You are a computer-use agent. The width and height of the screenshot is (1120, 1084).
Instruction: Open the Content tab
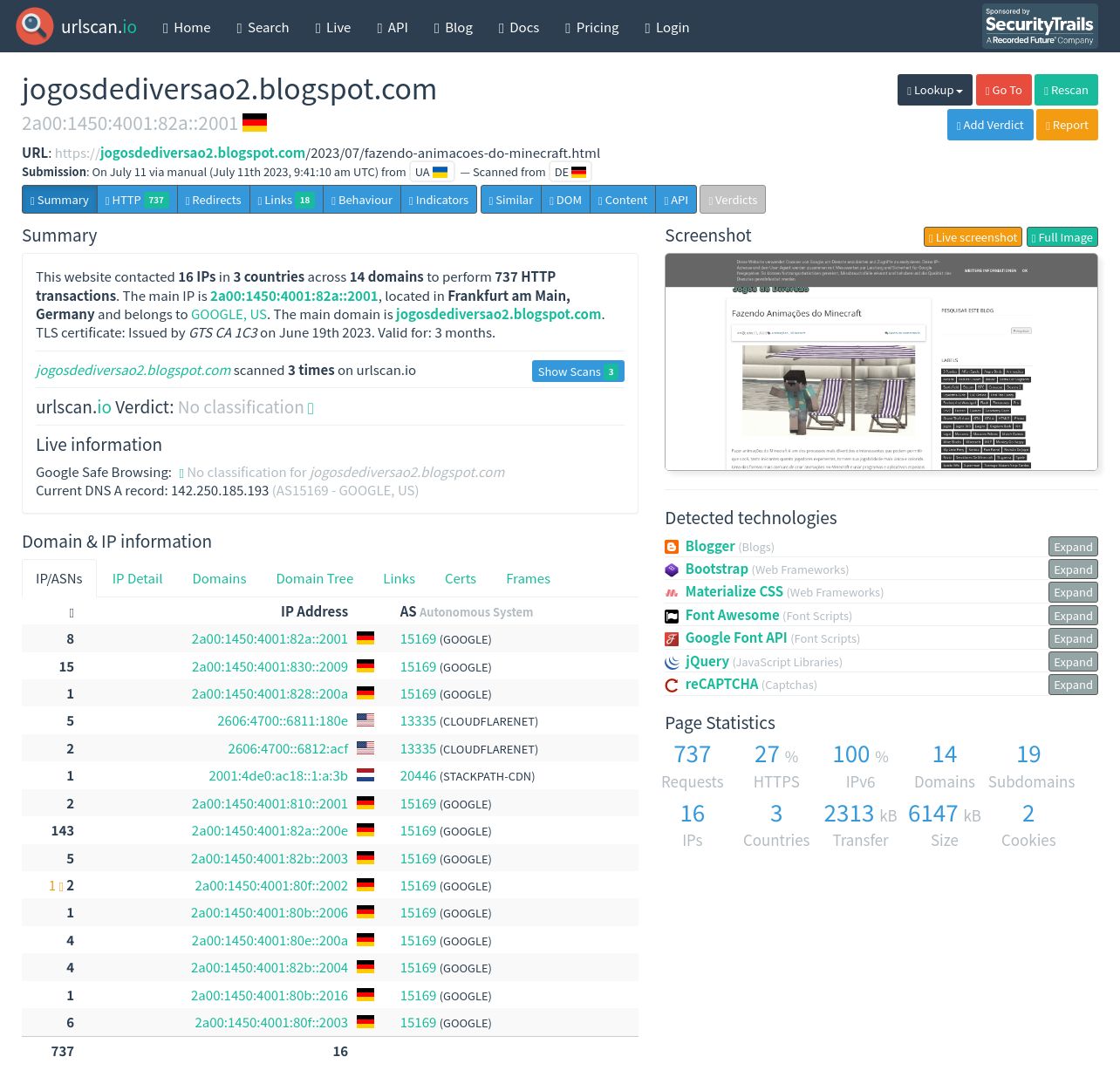tap(623, 200)
